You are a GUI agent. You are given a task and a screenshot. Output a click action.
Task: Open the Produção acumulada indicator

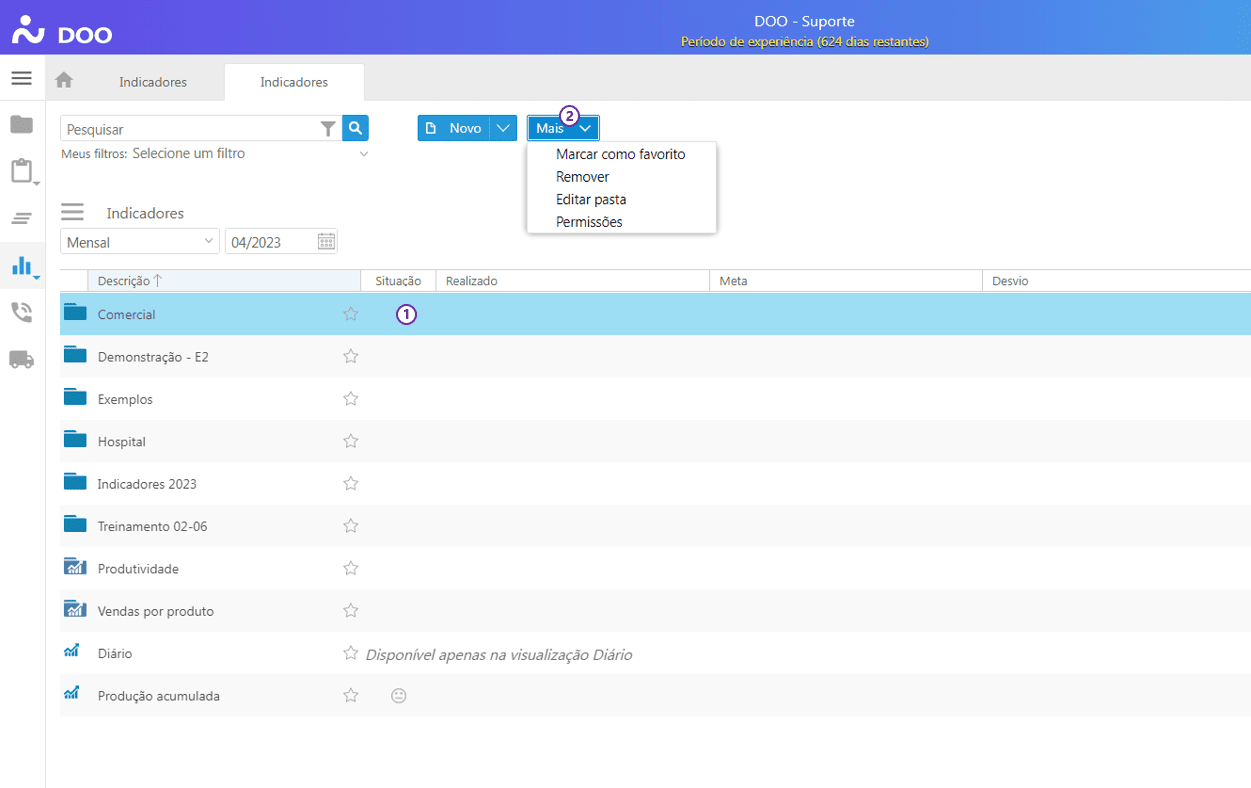pos(158,695)
